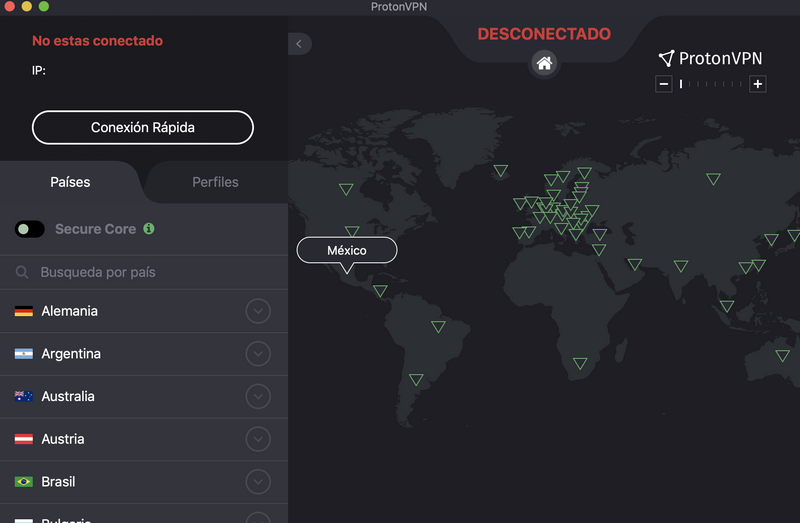
Task: Click the Busqueda por país search field
Action: tap(144, 272)
